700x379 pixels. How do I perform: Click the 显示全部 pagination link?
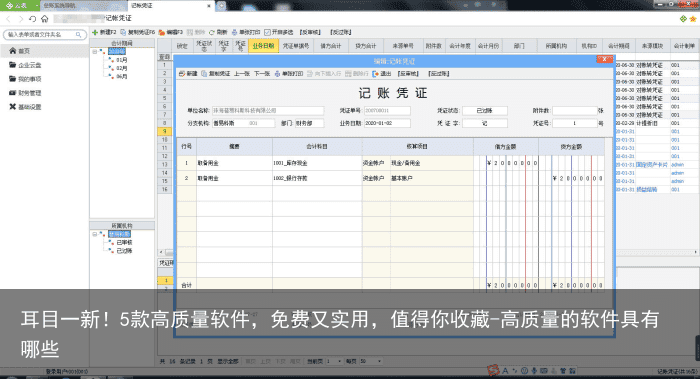click(228, 361)
